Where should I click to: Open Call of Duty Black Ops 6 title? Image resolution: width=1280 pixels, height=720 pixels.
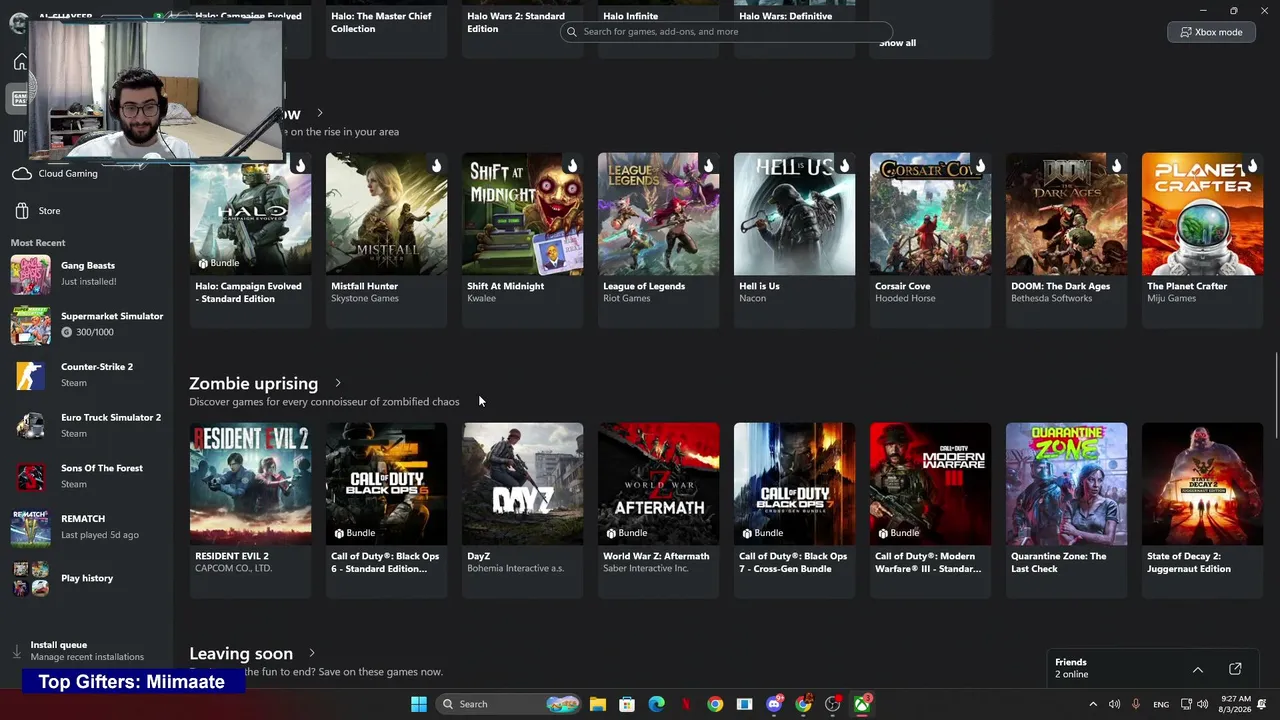[385, 562]
